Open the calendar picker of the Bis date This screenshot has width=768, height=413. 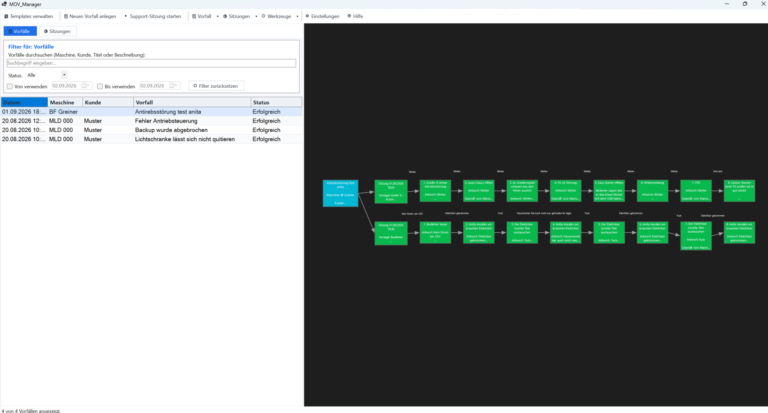pyautogui.click(x=174, y=86)
